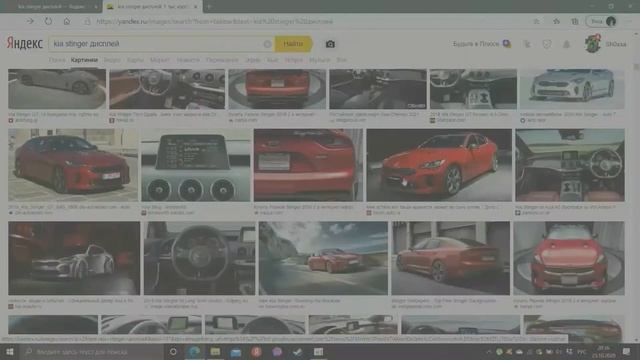The width and height of the screenshot is (640, 360).
Task: Select the Картинки tab
Action: pyautogui.click(x=84, y=60)
